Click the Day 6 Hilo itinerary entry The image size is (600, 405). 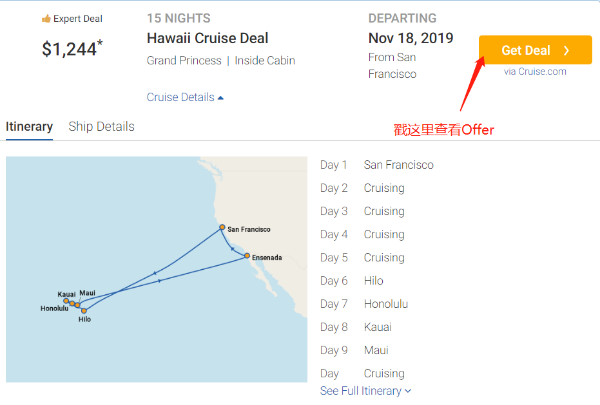(x=352, y=281)
